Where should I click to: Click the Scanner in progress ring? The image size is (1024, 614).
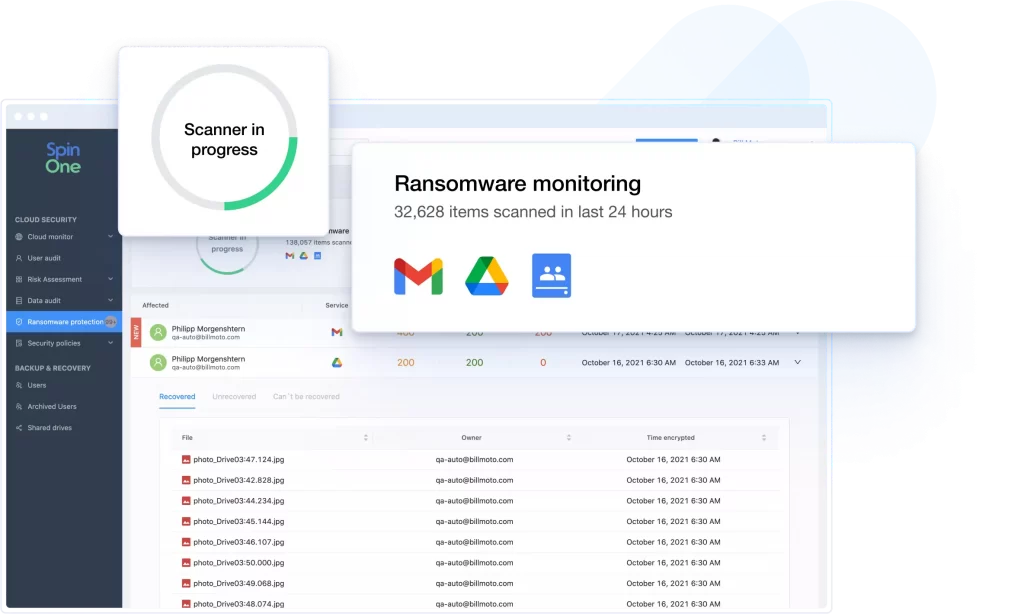224,138
